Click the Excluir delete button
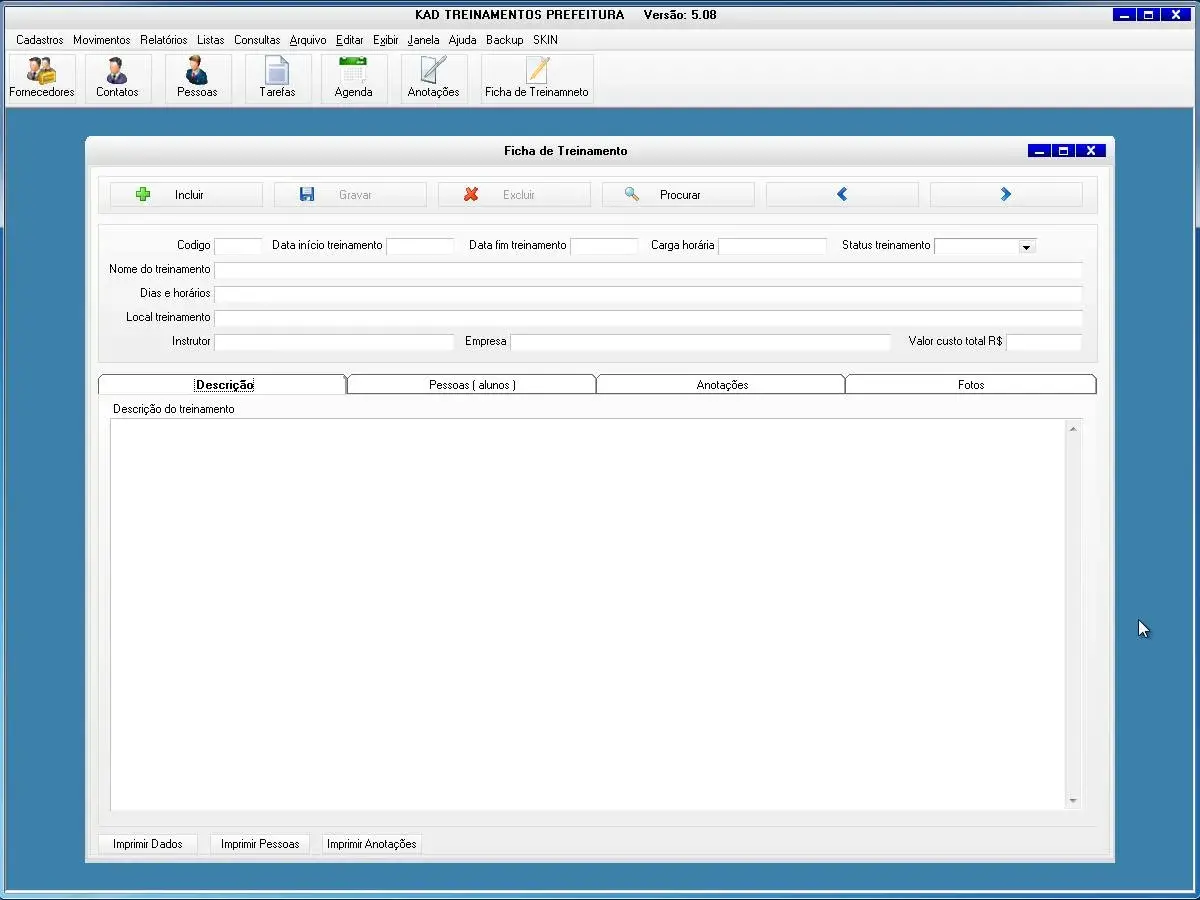The width and height of the screenshot is (1200, 900). point(514,195)
